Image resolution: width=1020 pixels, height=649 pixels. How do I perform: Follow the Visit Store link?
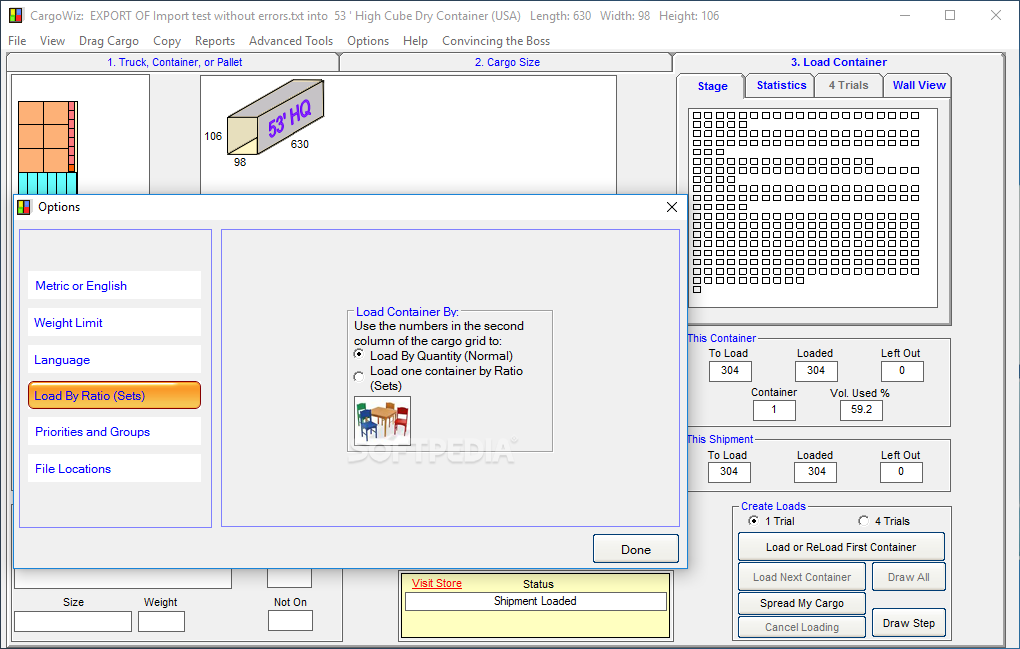pyautogui.click(x=436, y=583)
